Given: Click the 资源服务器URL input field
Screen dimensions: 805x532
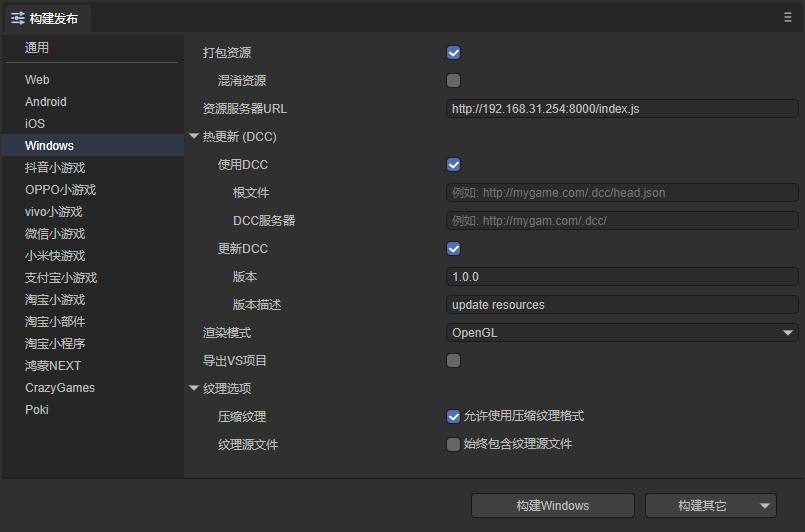Looking at the screenshot, I should pos(621,109).
